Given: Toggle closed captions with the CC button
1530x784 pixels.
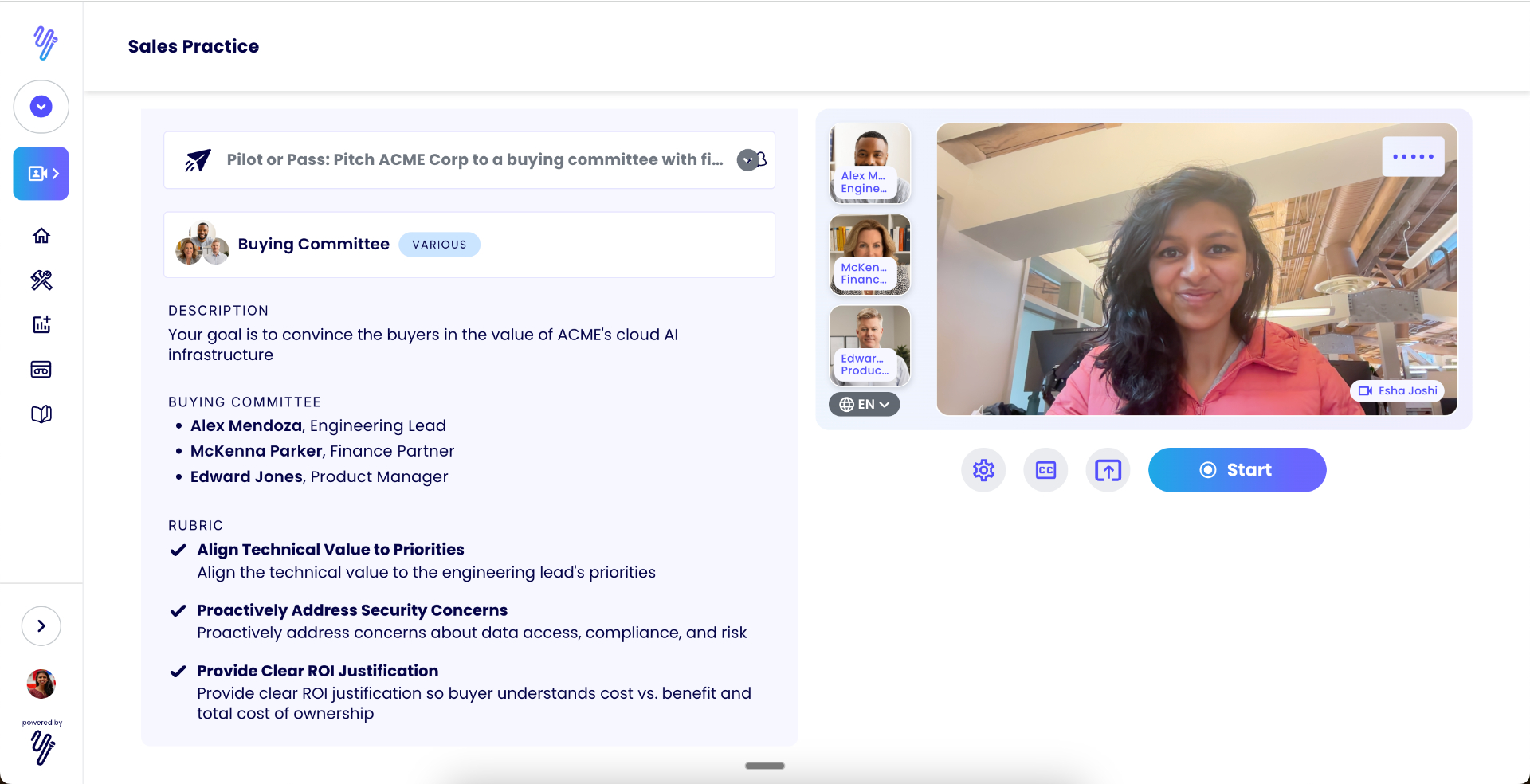Looking at the screenshot, I should (1045, 469).
